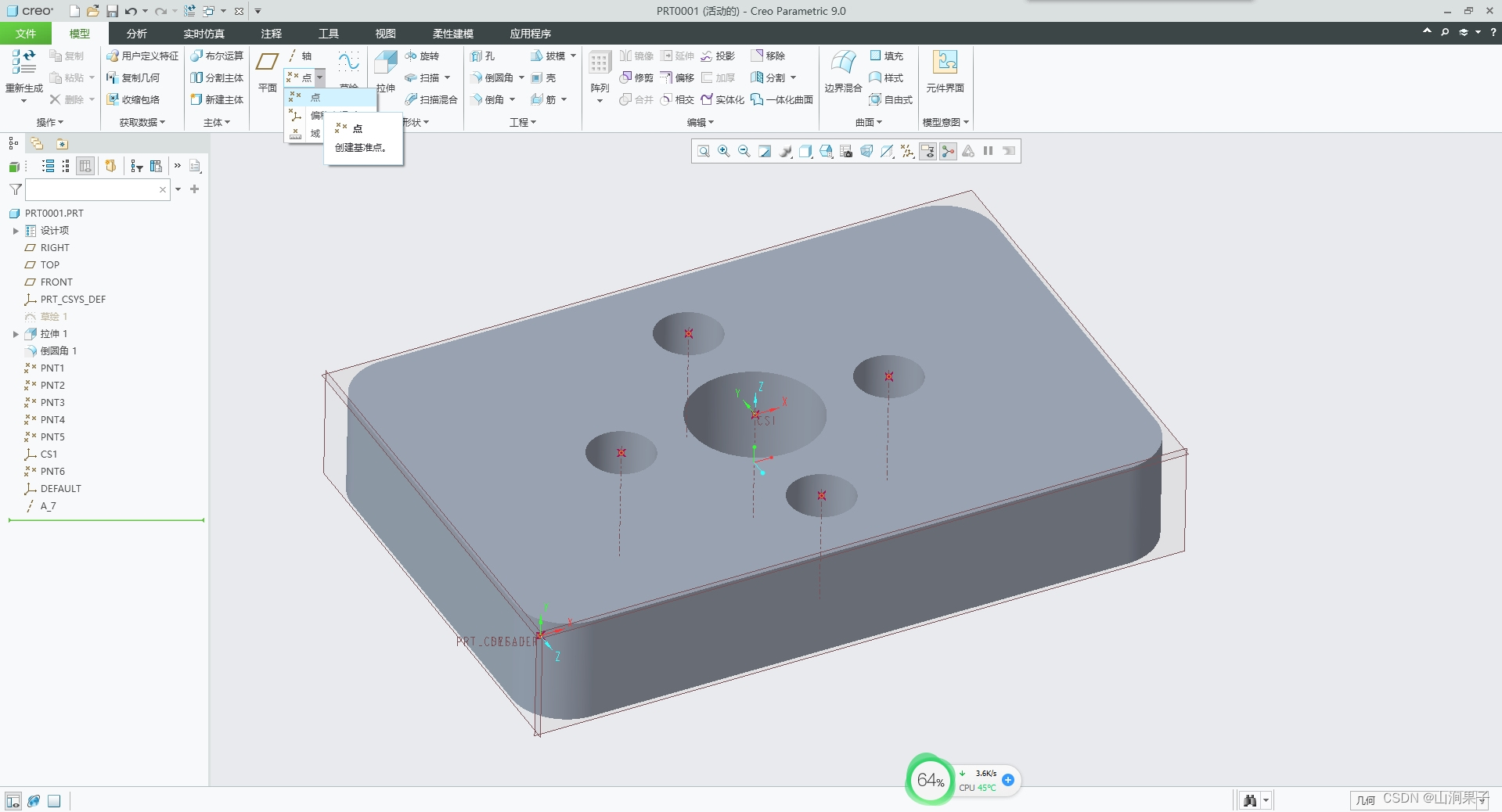Click the Open folder icon in quick access
Screen dimensions: 1502x812
(x=93, y=11)
